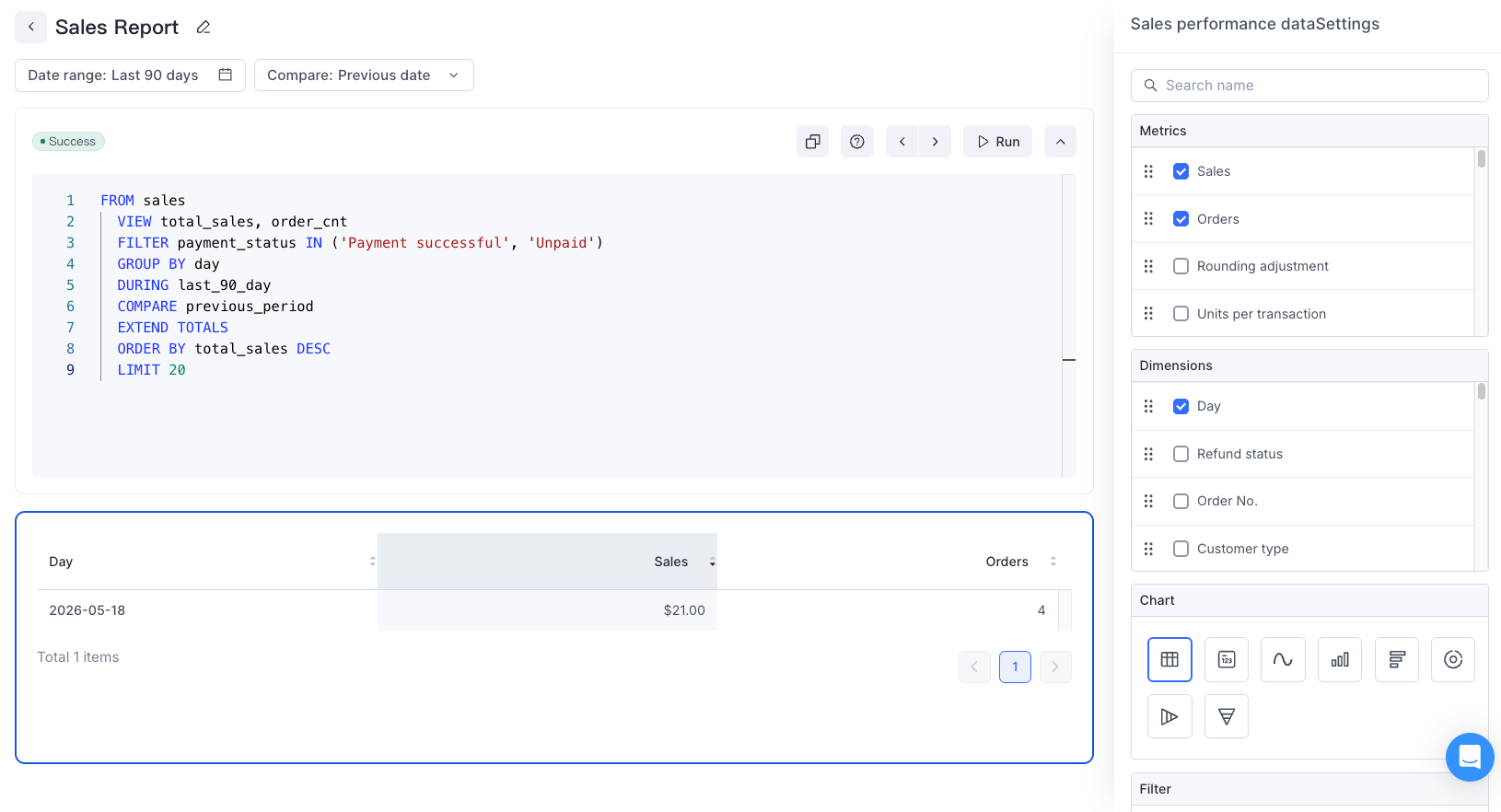Click the Search name input field

1309,86
